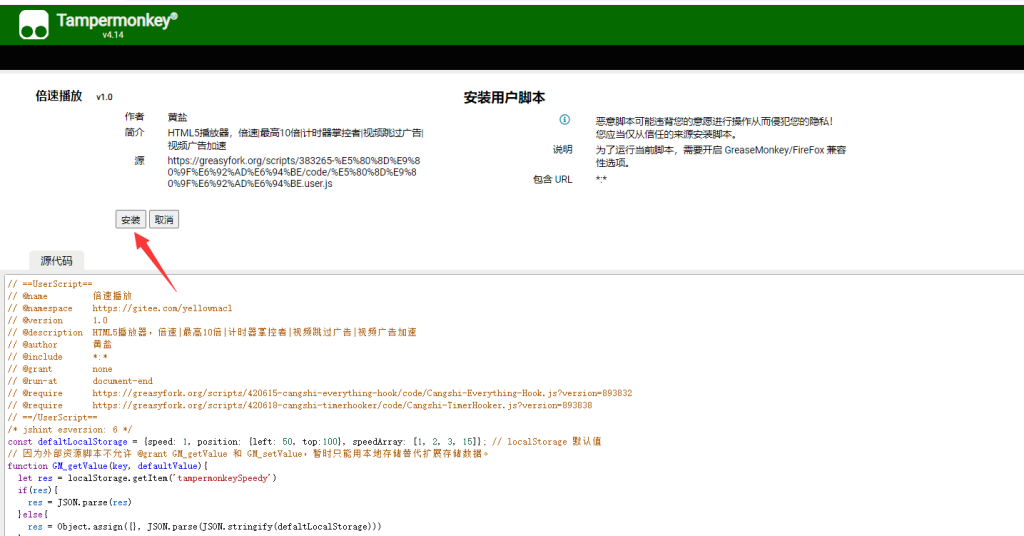1024x536 pixels.
Task: Click the if(res){ code line
Action: [38, 490]
